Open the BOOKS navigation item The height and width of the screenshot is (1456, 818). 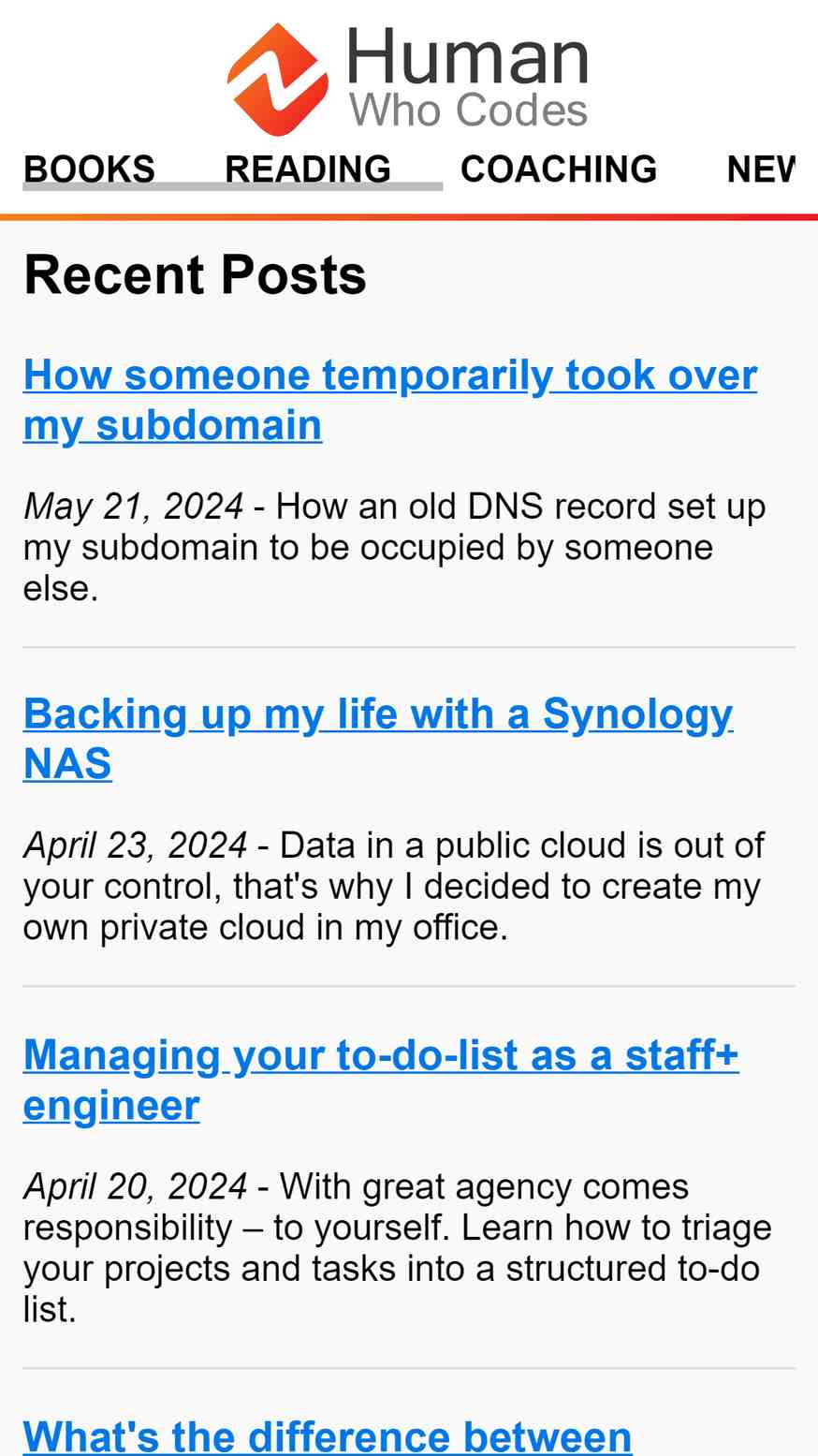89,169
